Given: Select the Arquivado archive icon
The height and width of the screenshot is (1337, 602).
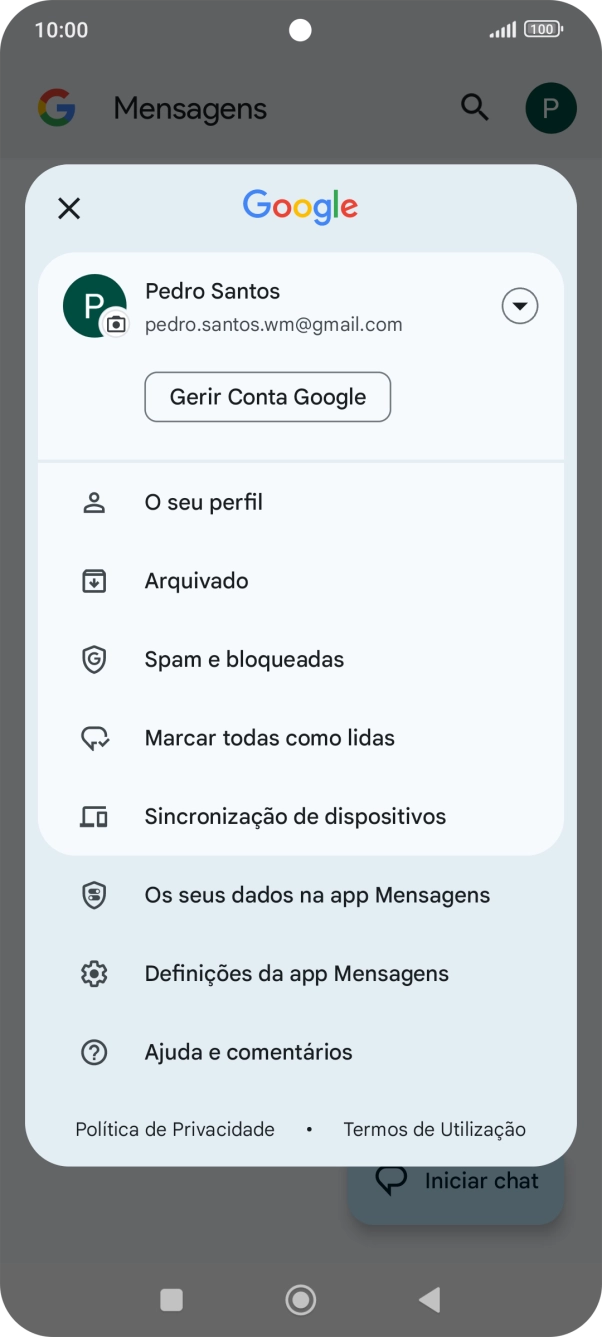Looking at the screenshot, I should click(x=93, y=580).
